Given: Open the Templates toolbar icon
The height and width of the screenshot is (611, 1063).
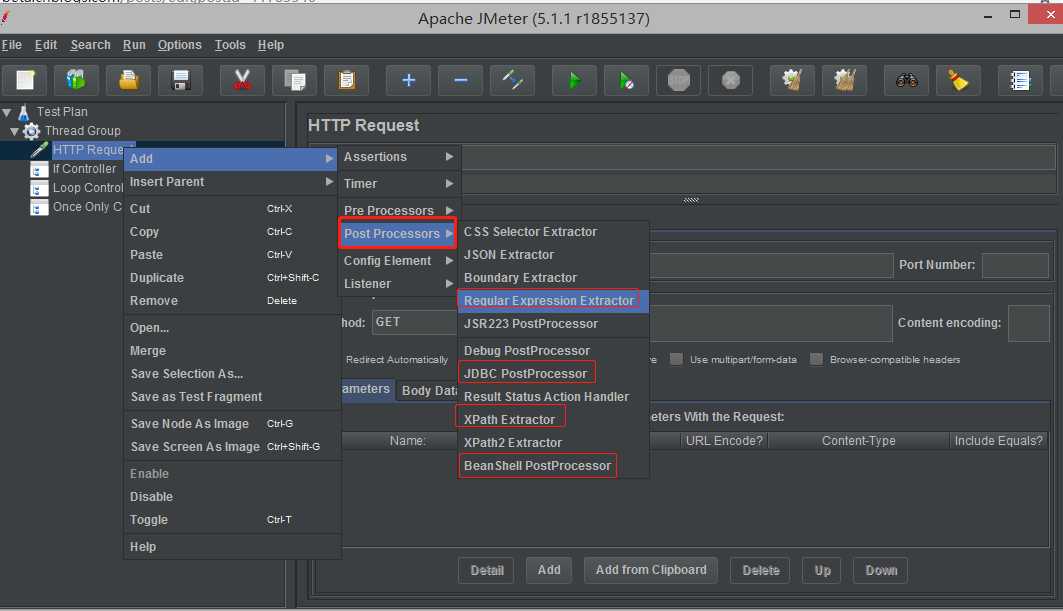Looking at the screenshot, I should point(76,80).
